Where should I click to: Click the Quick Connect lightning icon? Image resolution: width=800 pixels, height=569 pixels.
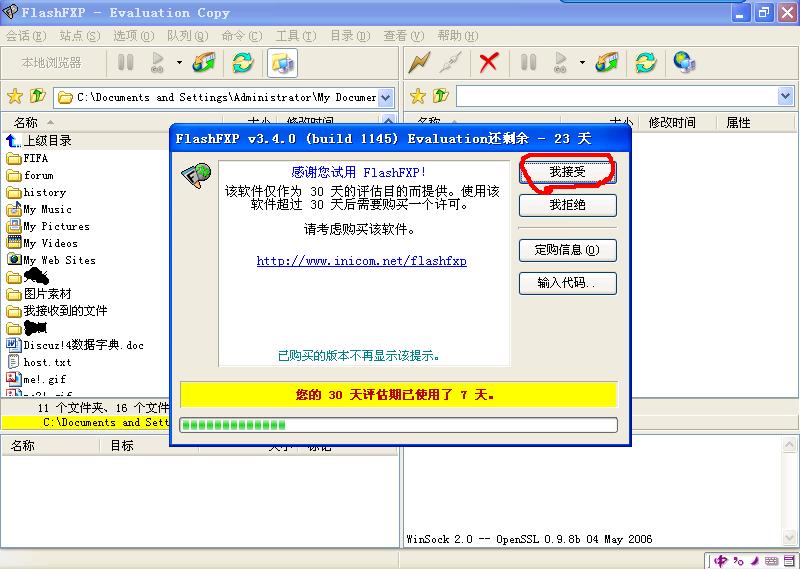420,62
